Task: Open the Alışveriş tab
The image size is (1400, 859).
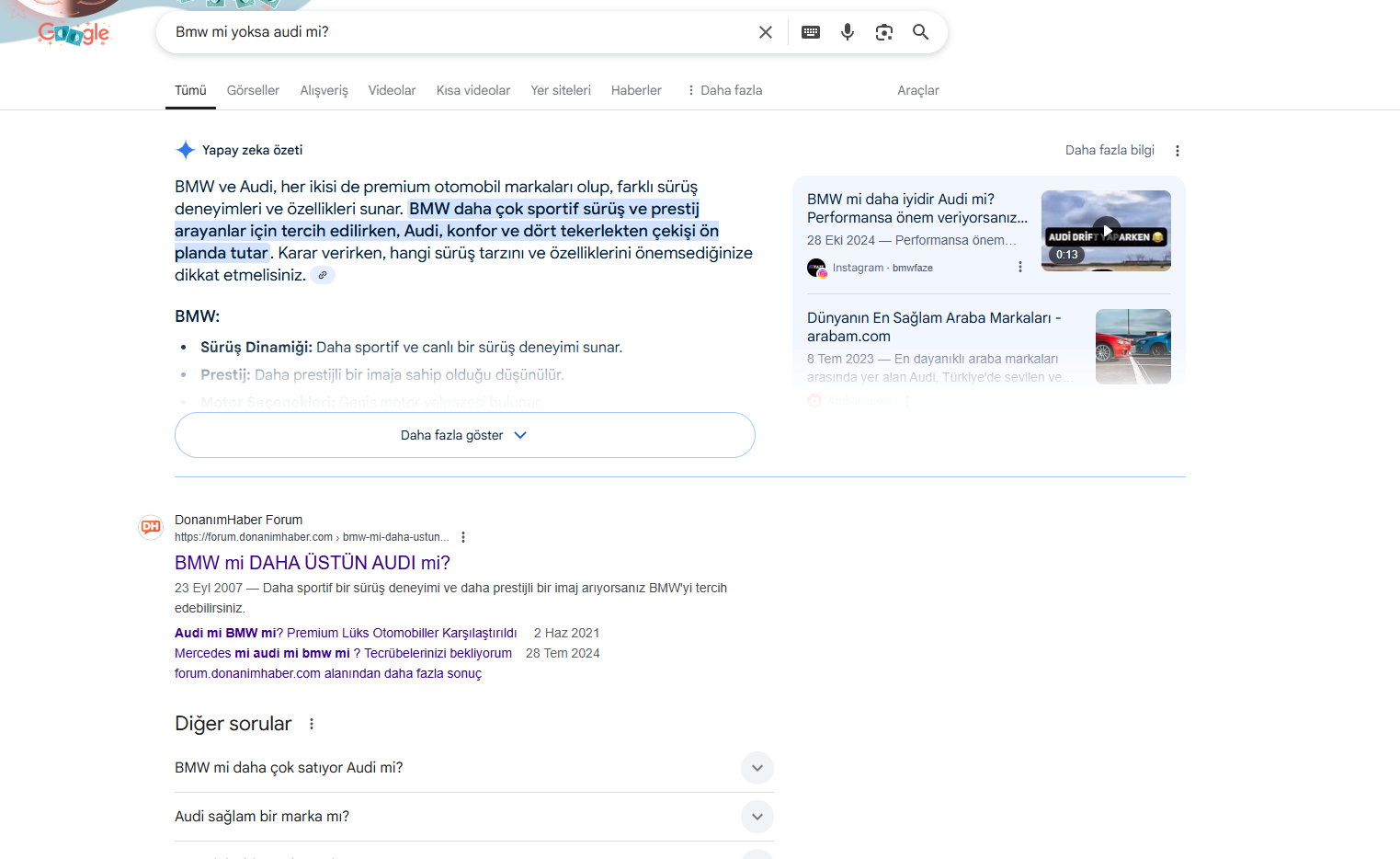Action: [324, 90]
